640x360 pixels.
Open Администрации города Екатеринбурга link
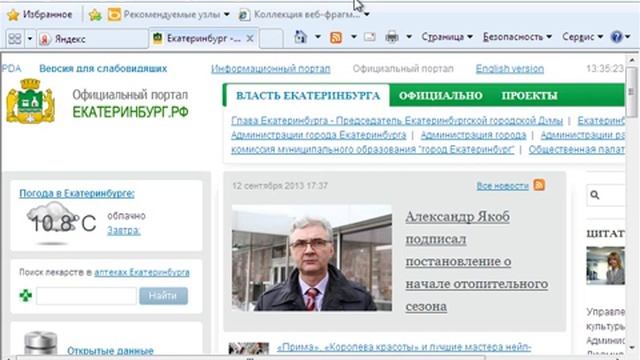(x=318, y=135)
